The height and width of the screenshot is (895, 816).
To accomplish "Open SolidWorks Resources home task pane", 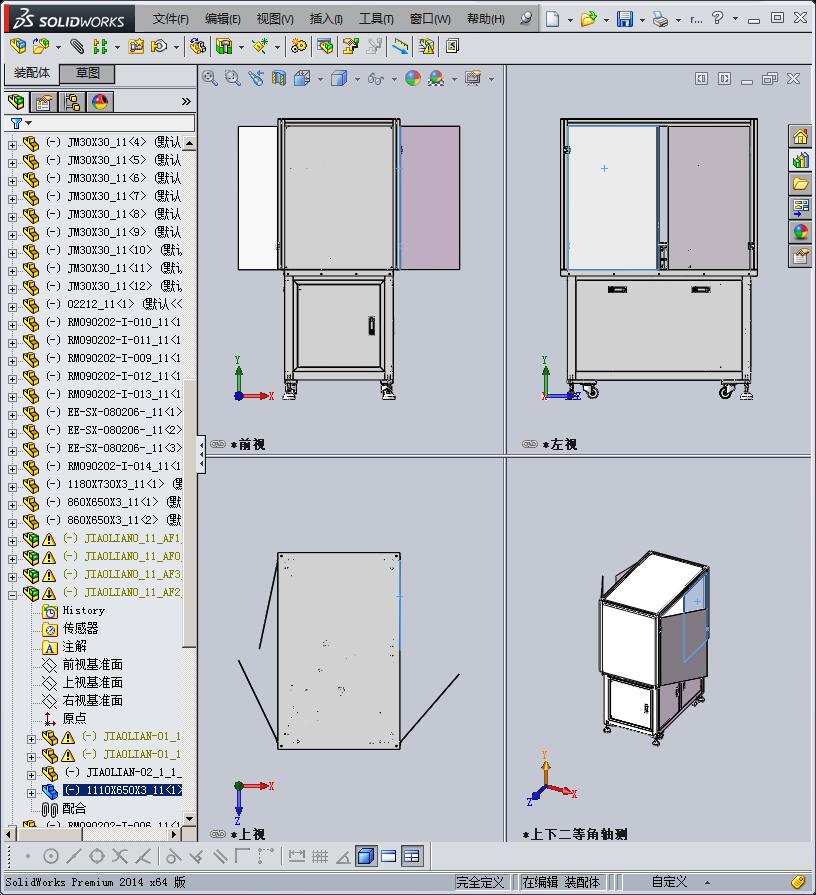I will 800,136.
